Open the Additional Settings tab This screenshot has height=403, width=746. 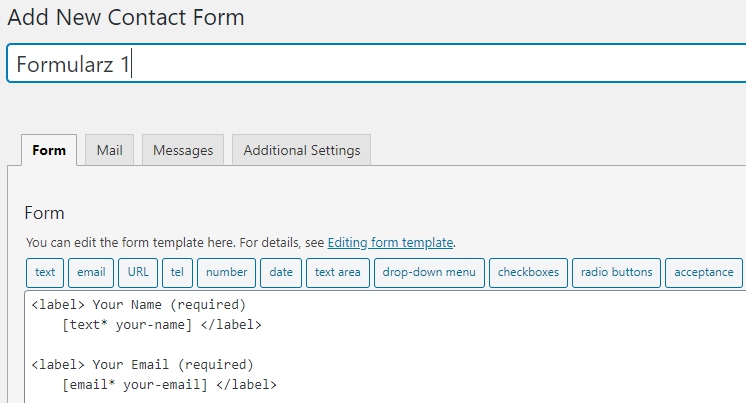301,150
